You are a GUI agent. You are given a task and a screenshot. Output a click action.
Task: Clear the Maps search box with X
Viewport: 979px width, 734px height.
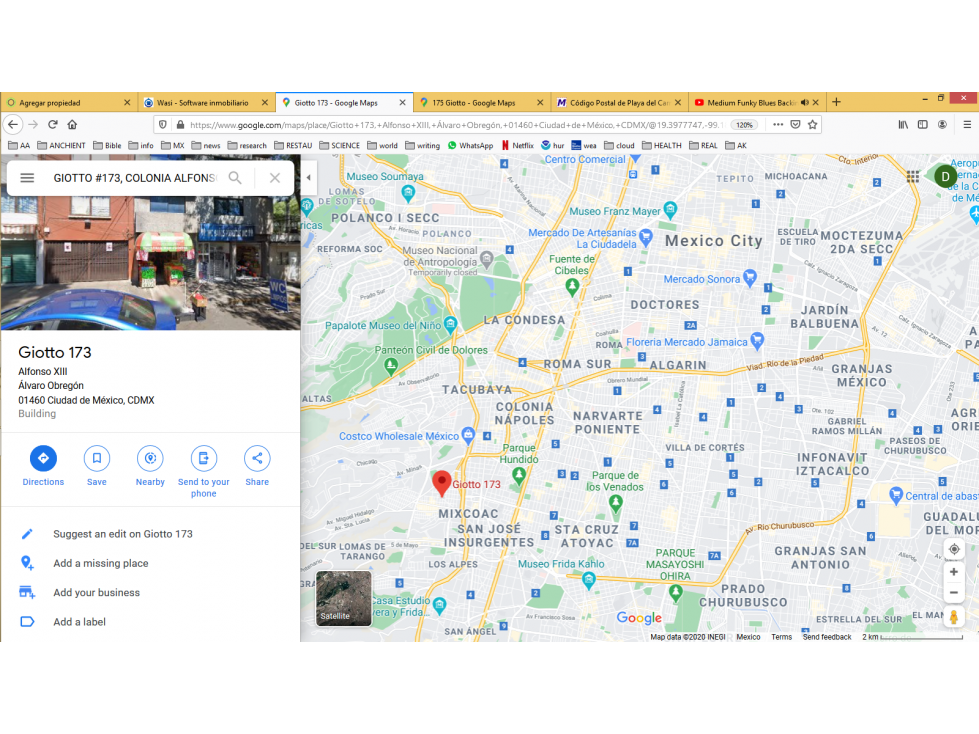275,178
